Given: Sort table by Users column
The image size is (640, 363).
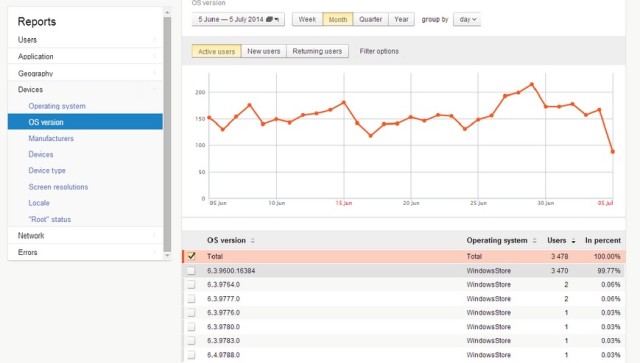Looking at the screenshot, I should 561,241.
